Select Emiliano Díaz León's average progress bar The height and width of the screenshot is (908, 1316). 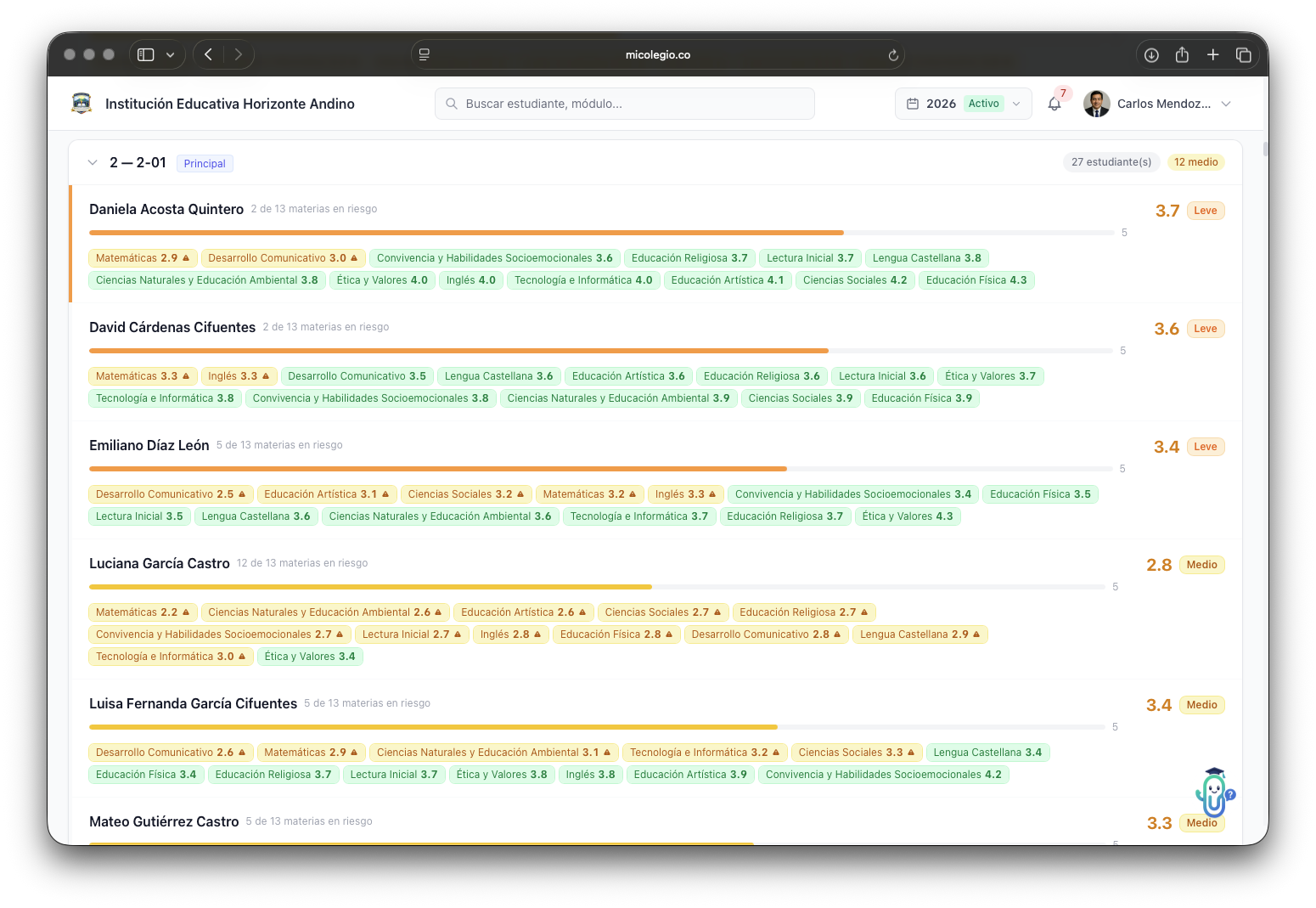tap(601, 469)
